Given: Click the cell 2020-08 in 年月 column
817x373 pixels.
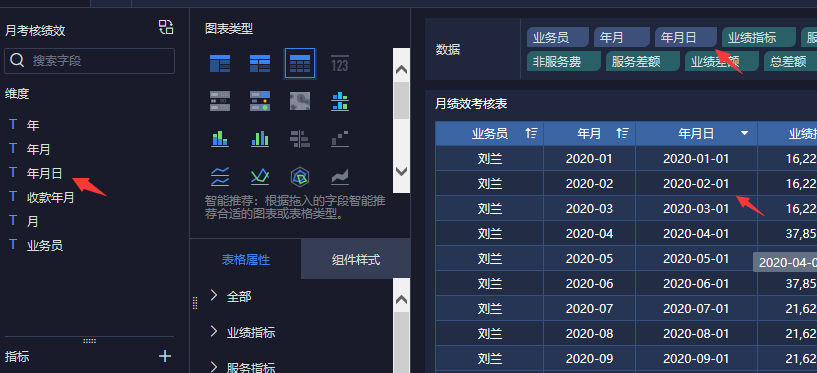Looking at the screenshot, I should [589, 333].
